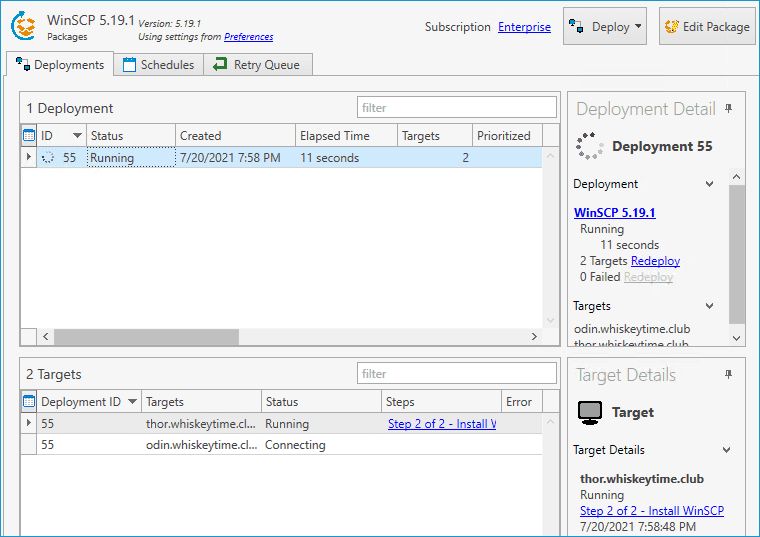Viewport: 760px width, 537px height.
Task: Collapse the Target Details section chevron
Action: coord(726,450)
